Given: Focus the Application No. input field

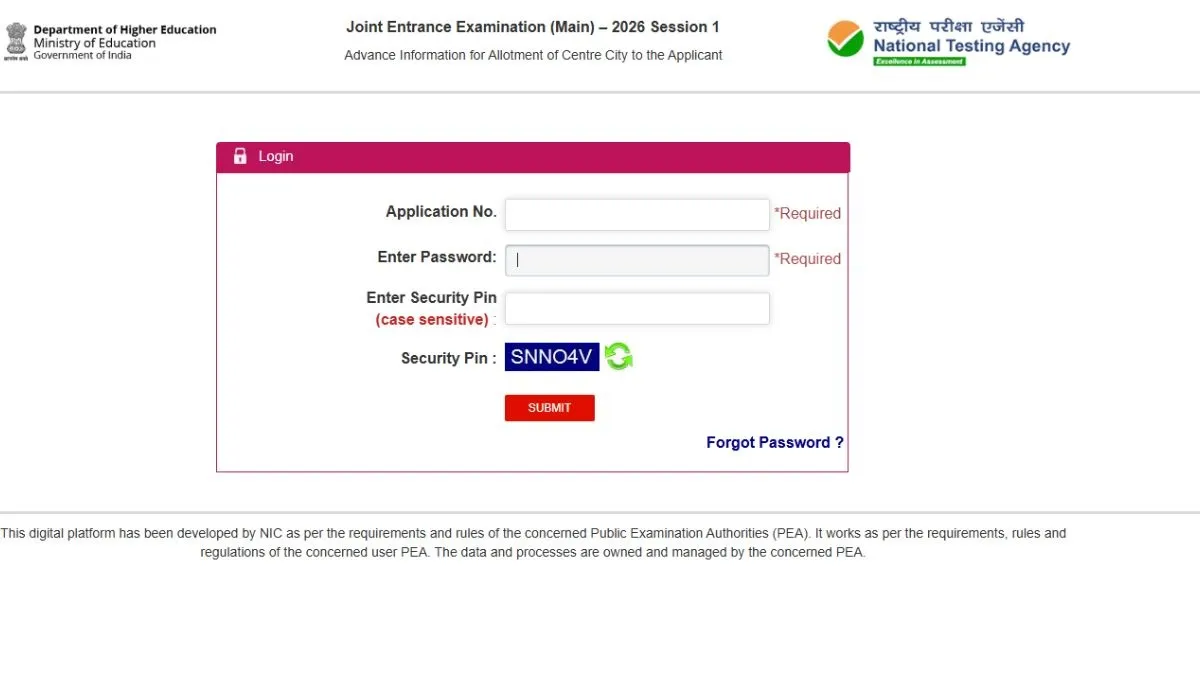Looking at the screenshot, I should coord(636,214).
